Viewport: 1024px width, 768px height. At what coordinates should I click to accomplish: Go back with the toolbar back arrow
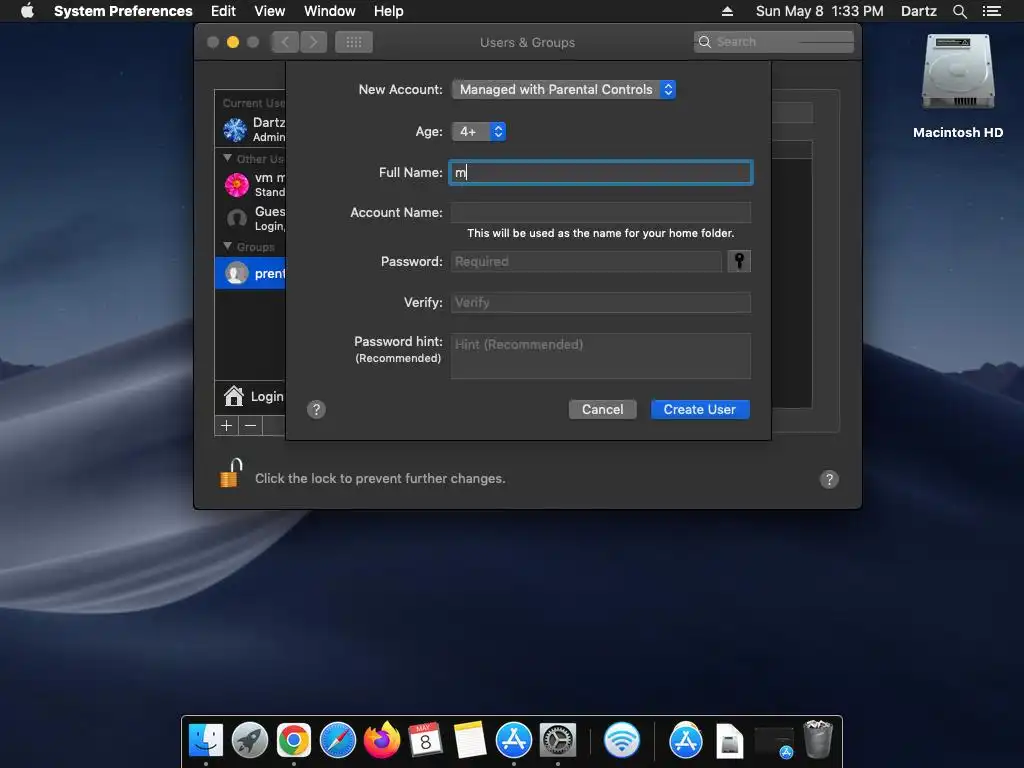(285, 42)
